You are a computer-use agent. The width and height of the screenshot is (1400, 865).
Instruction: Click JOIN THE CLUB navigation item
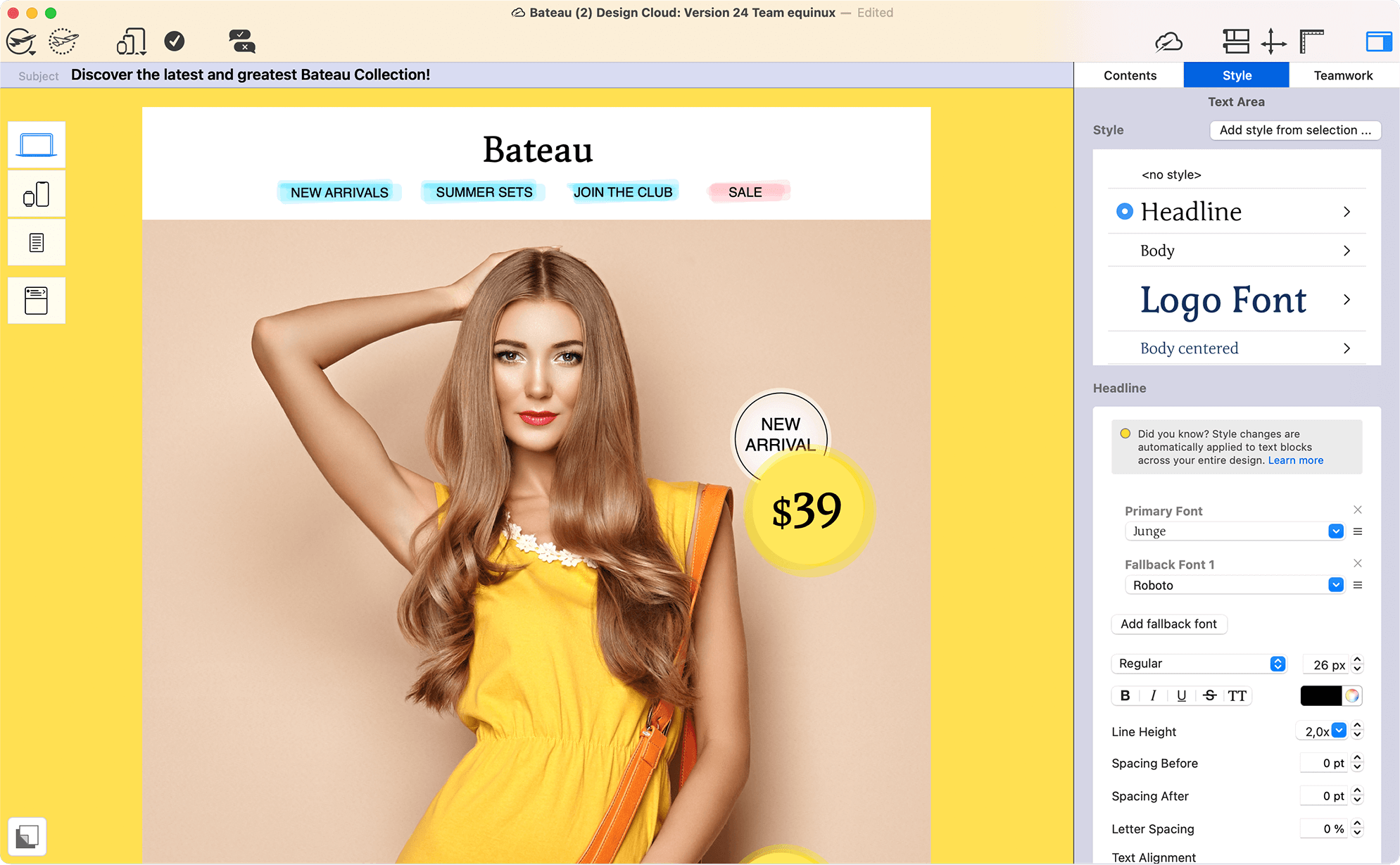(623, 192)
